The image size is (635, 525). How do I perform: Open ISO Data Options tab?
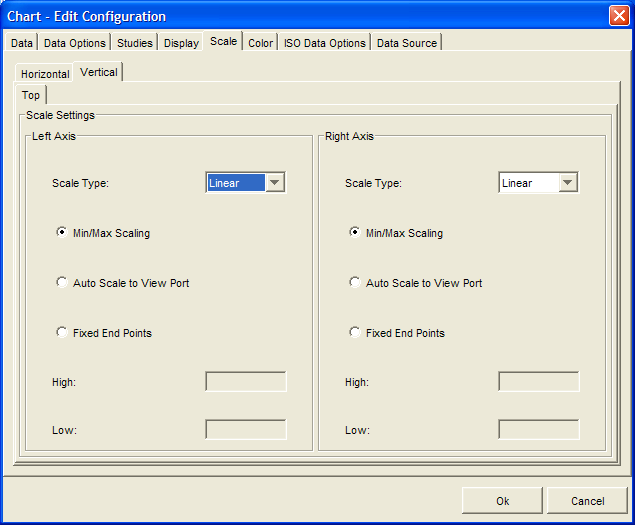pos(324,43)
